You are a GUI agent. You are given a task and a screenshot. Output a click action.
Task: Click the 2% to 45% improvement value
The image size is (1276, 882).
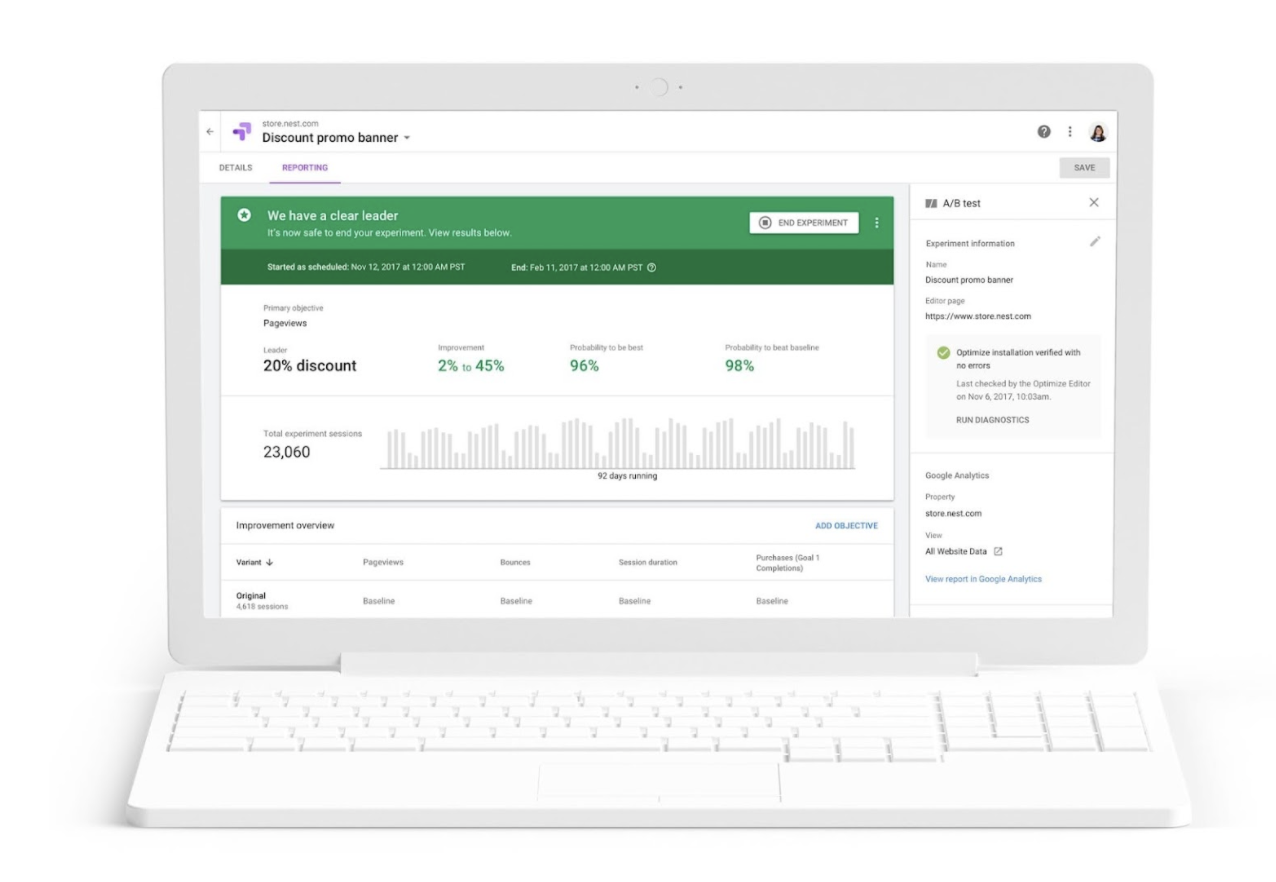coord(471,366)
